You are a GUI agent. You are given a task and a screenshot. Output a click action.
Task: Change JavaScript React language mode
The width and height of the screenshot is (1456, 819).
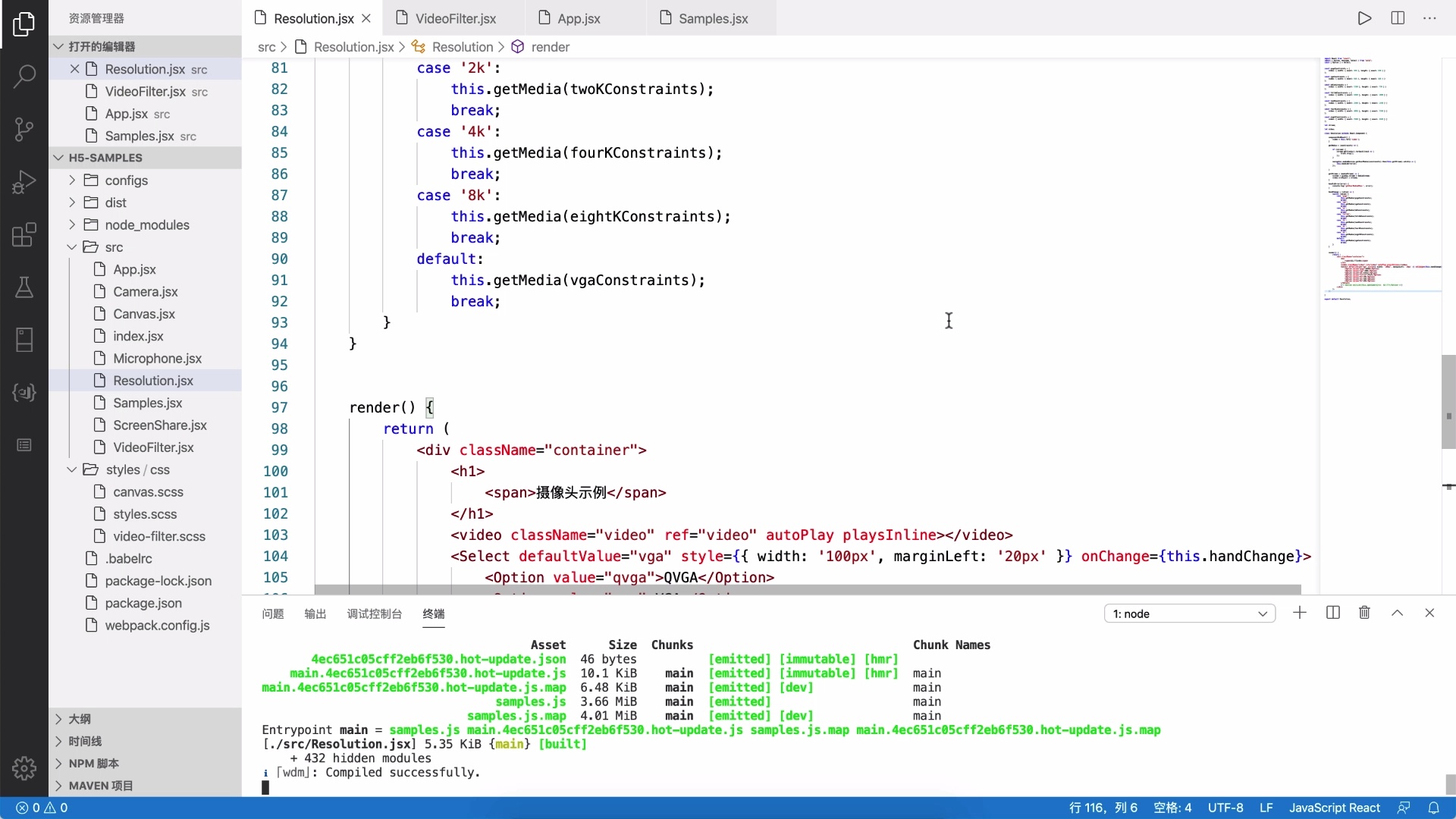click(1334, 808)
